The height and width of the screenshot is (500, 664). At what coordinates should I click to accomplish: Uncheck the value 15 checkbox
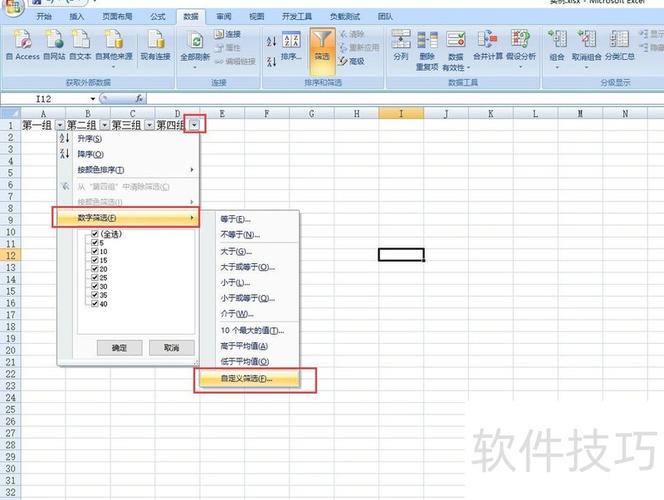(95, 260)
